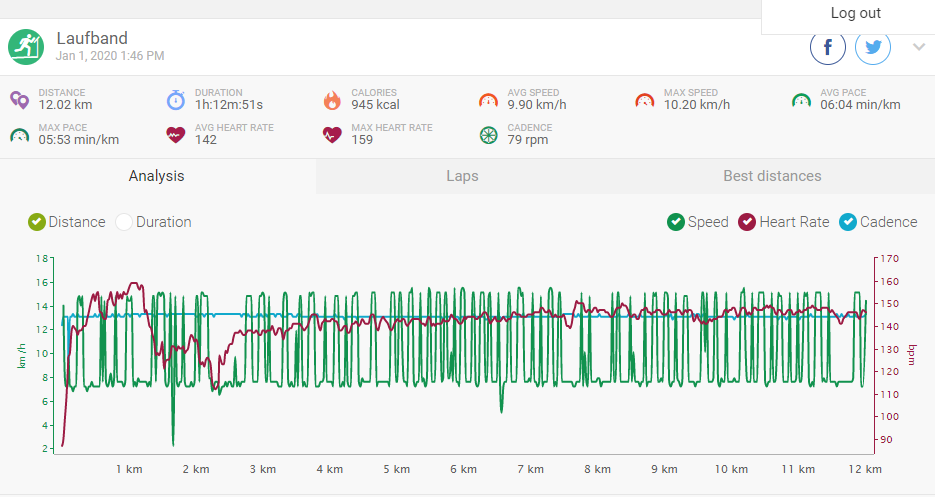Click the 6 km chart axis marker
Screen dimensions: 935x497
click(x=464, y=468)
